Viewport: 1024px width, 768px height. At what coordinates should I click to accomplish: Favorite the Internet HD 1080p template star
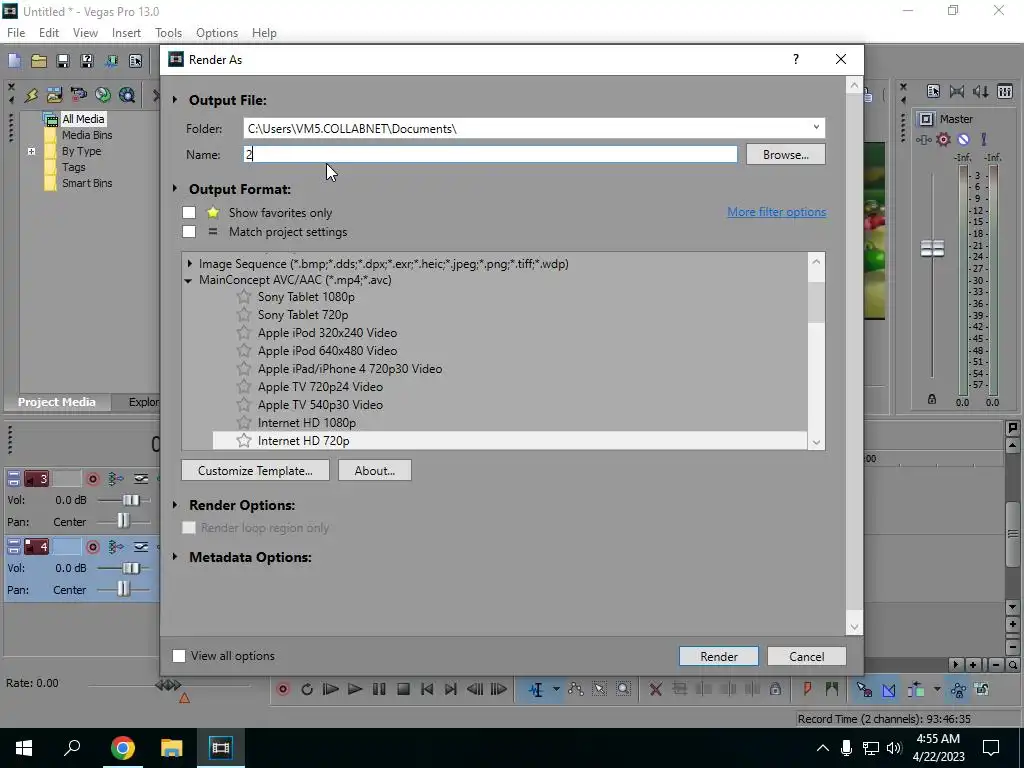[244, 423]
